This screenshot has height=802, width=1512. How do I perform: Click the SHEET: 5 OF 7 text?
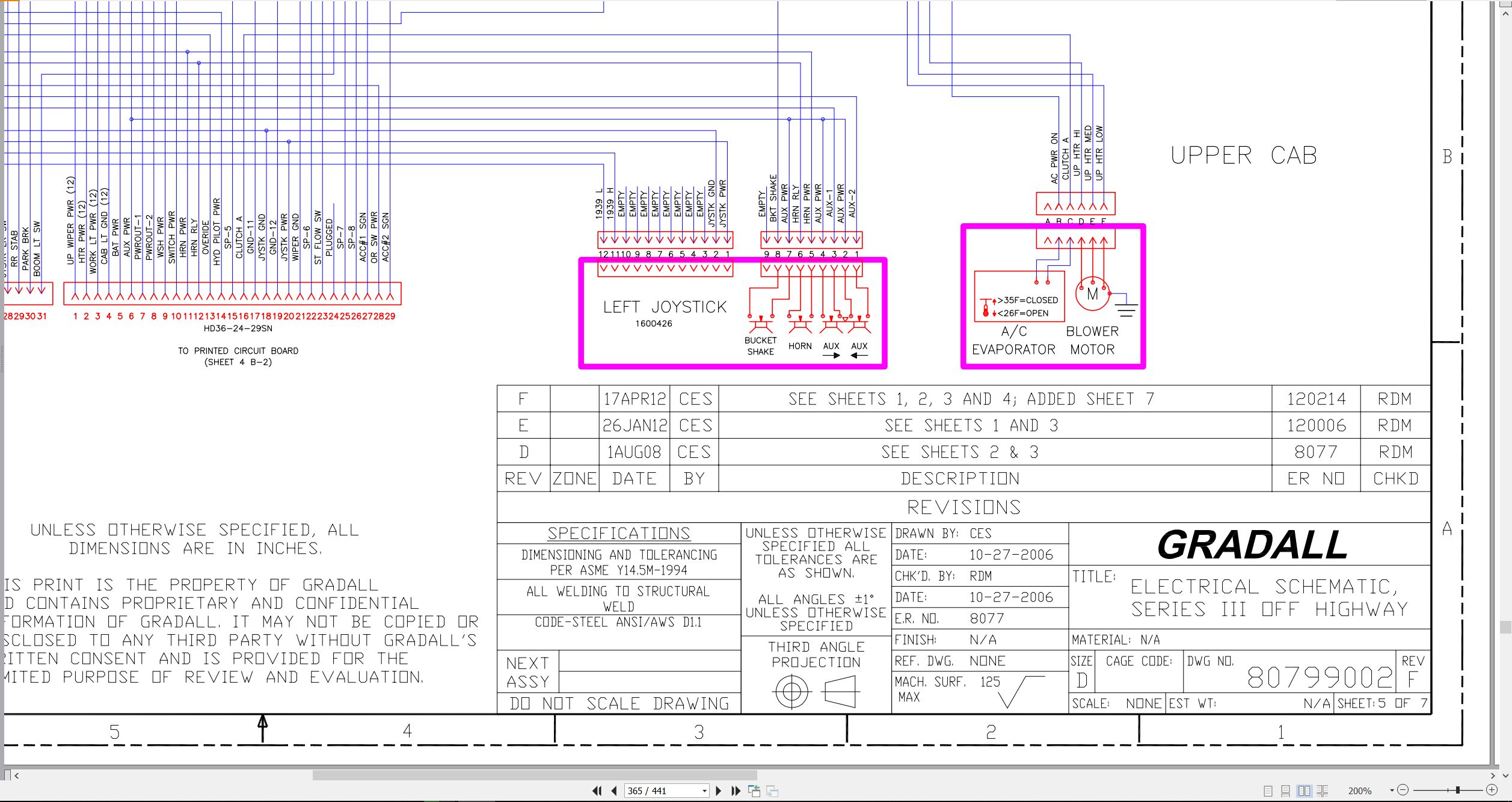coord(1382,703)
